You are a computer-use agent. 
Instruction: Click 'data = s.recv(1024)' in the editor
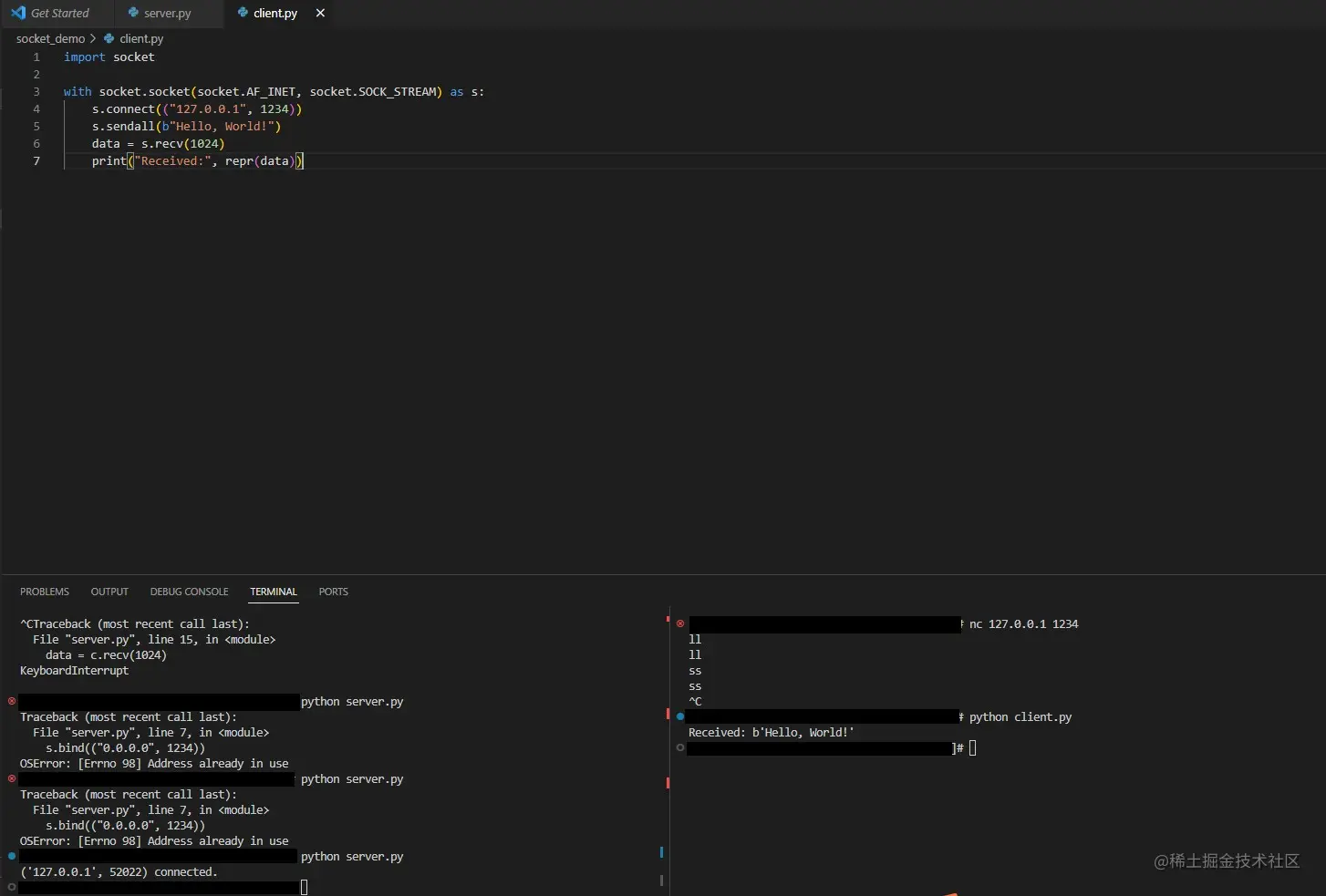pyautogui.click(x=158, y=143)
